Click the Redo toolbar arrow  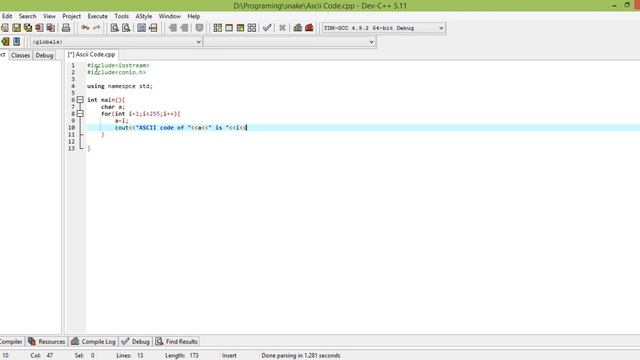(x=96, y=28)
